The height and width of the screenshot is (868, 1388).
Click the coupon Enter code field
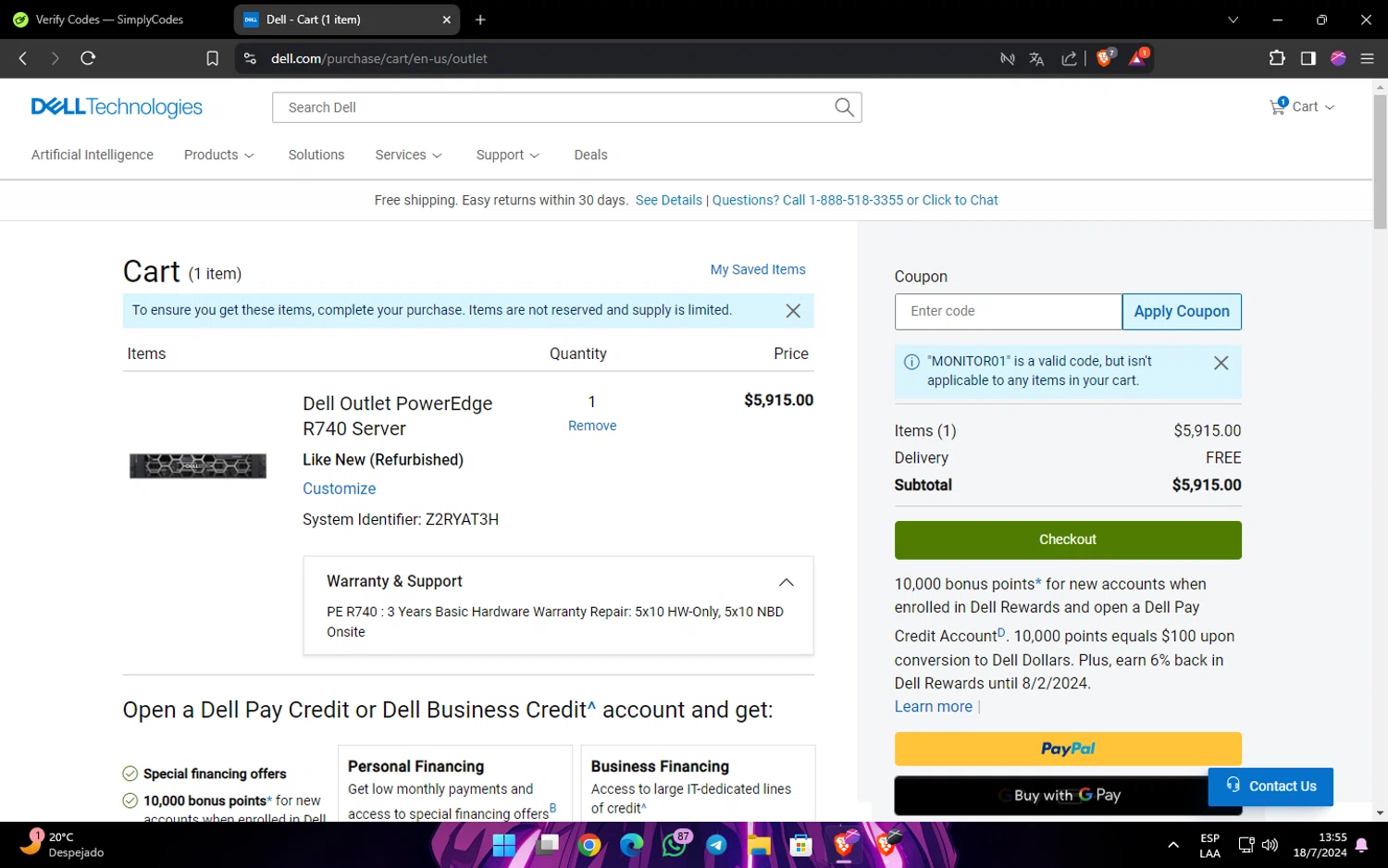(x=1009, y=312)
